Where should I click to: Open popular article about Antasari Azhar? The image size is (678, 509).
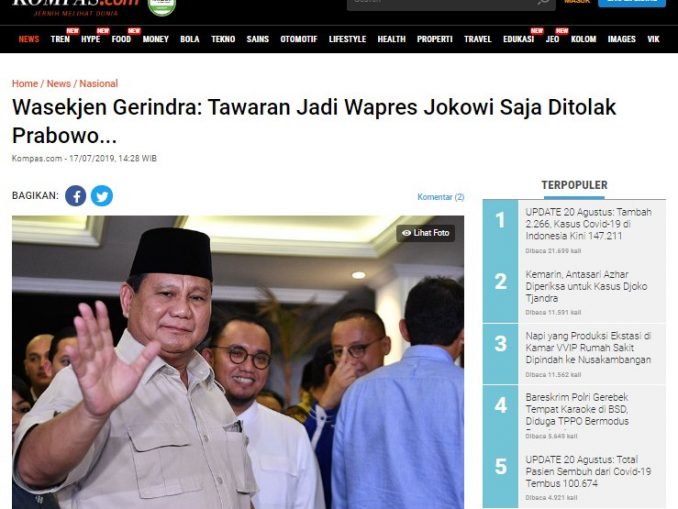(586, 286)
